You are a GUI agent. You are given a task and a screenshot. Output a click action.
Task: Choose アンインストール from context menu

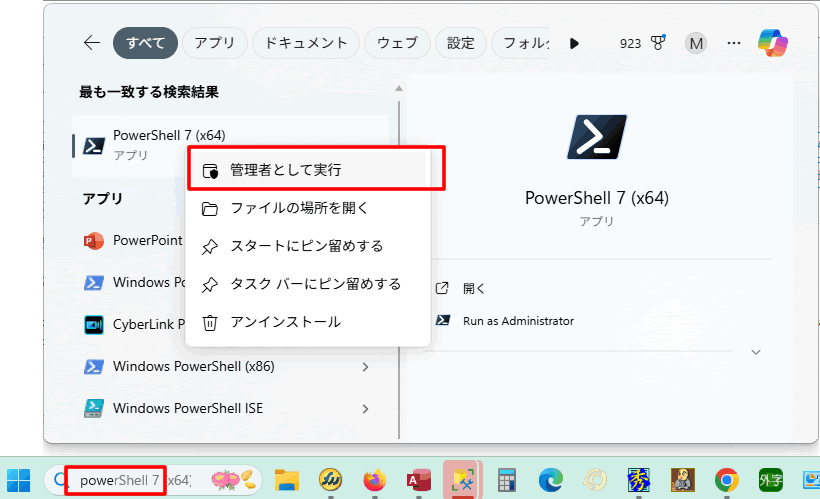pos(309,322)
